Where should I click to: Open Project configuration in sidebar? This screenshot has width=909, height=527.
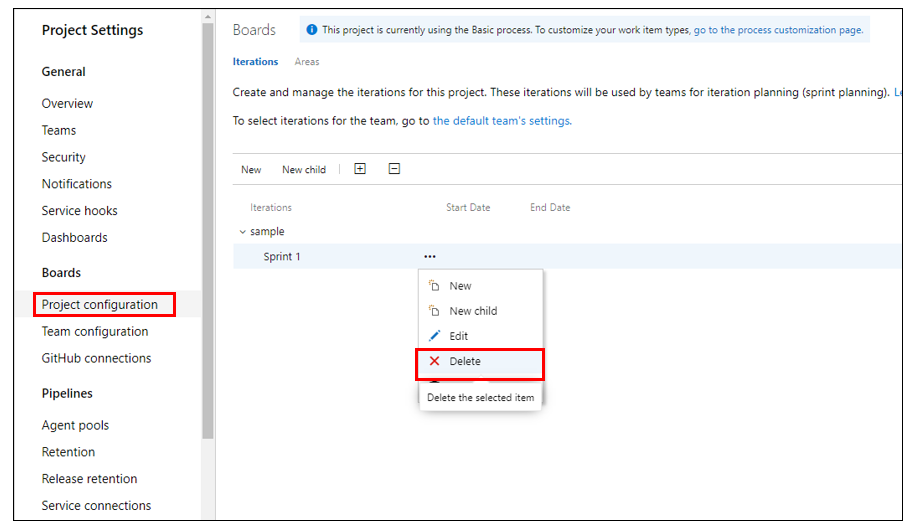click(100, 305)
